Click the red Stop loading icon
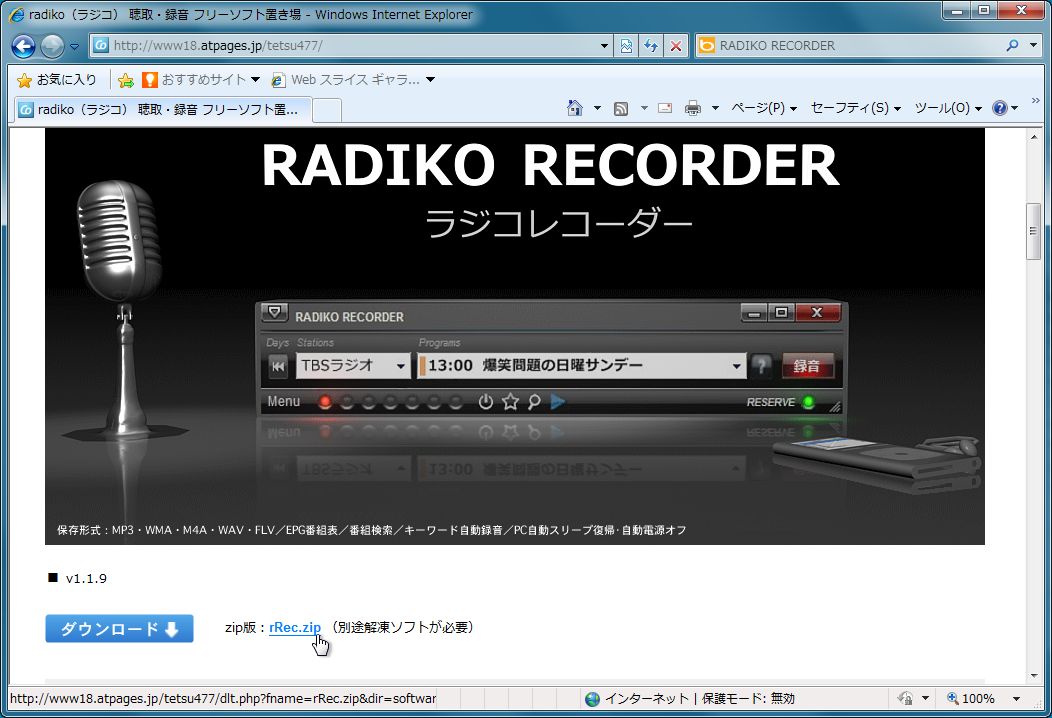1052x718 pixels. 676,46
